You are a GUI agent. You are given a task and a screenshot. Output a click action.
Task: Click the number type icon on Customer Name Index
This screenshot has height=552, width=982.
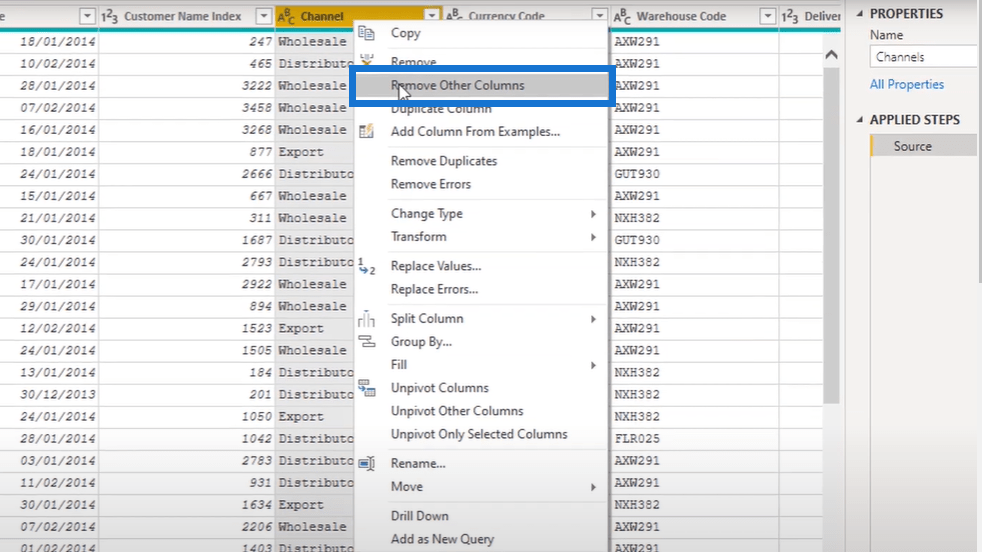click(x=110, y=16)
